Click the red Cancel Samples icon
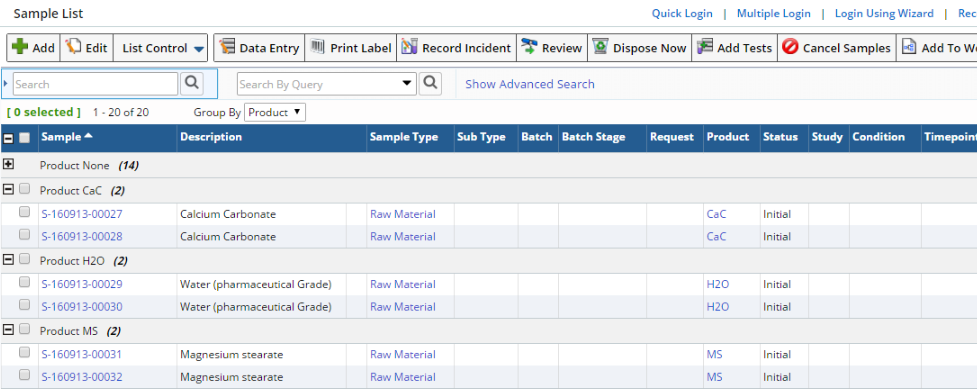 coord(790,47)
